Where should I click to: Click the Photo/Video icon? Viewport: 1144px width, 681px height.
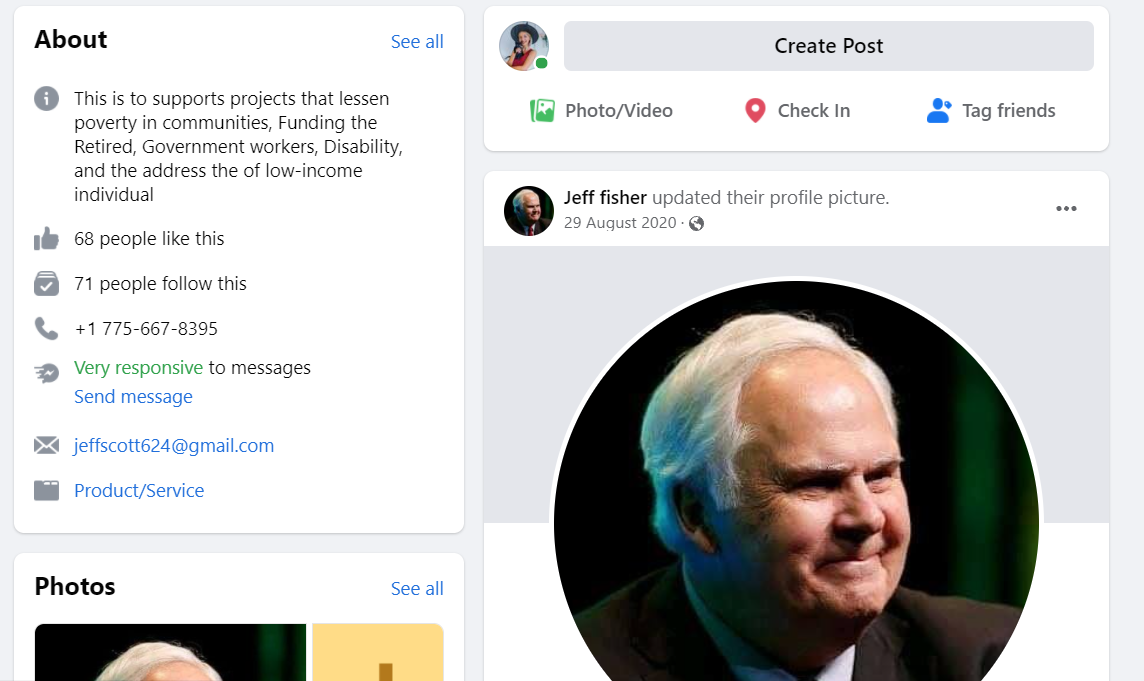[542, 111]
